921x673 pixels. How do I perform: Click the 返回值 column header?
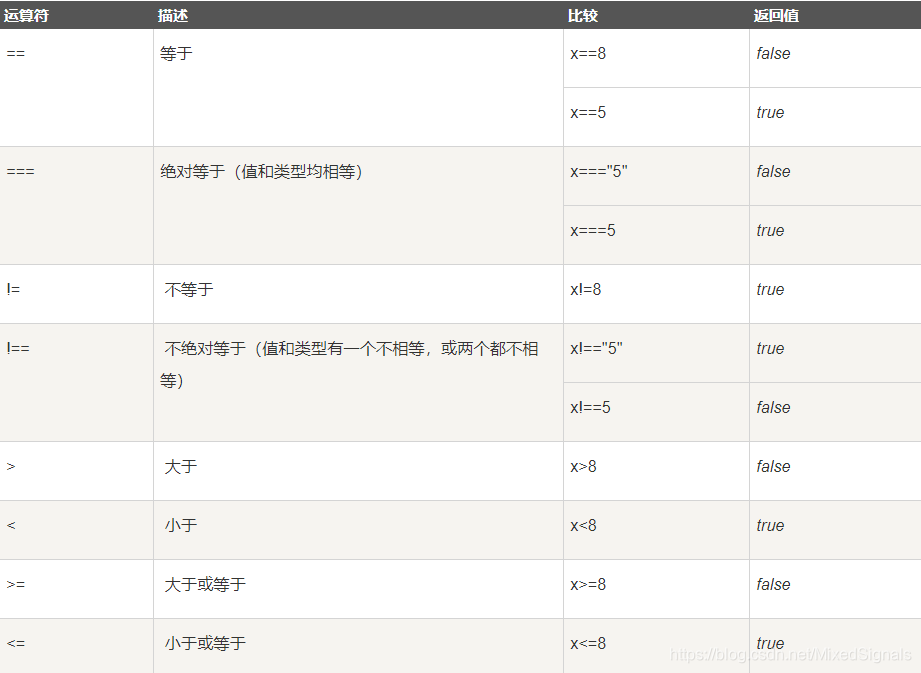point(835,15)
